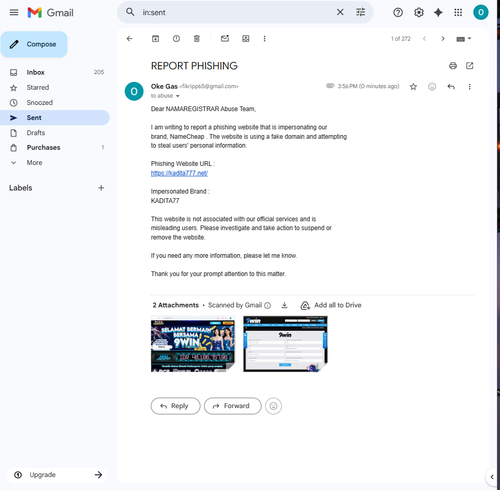Viewport: 500px width, 490px height.
Task: Open the toolbar More options menu
Action: (x=264, y=39)
